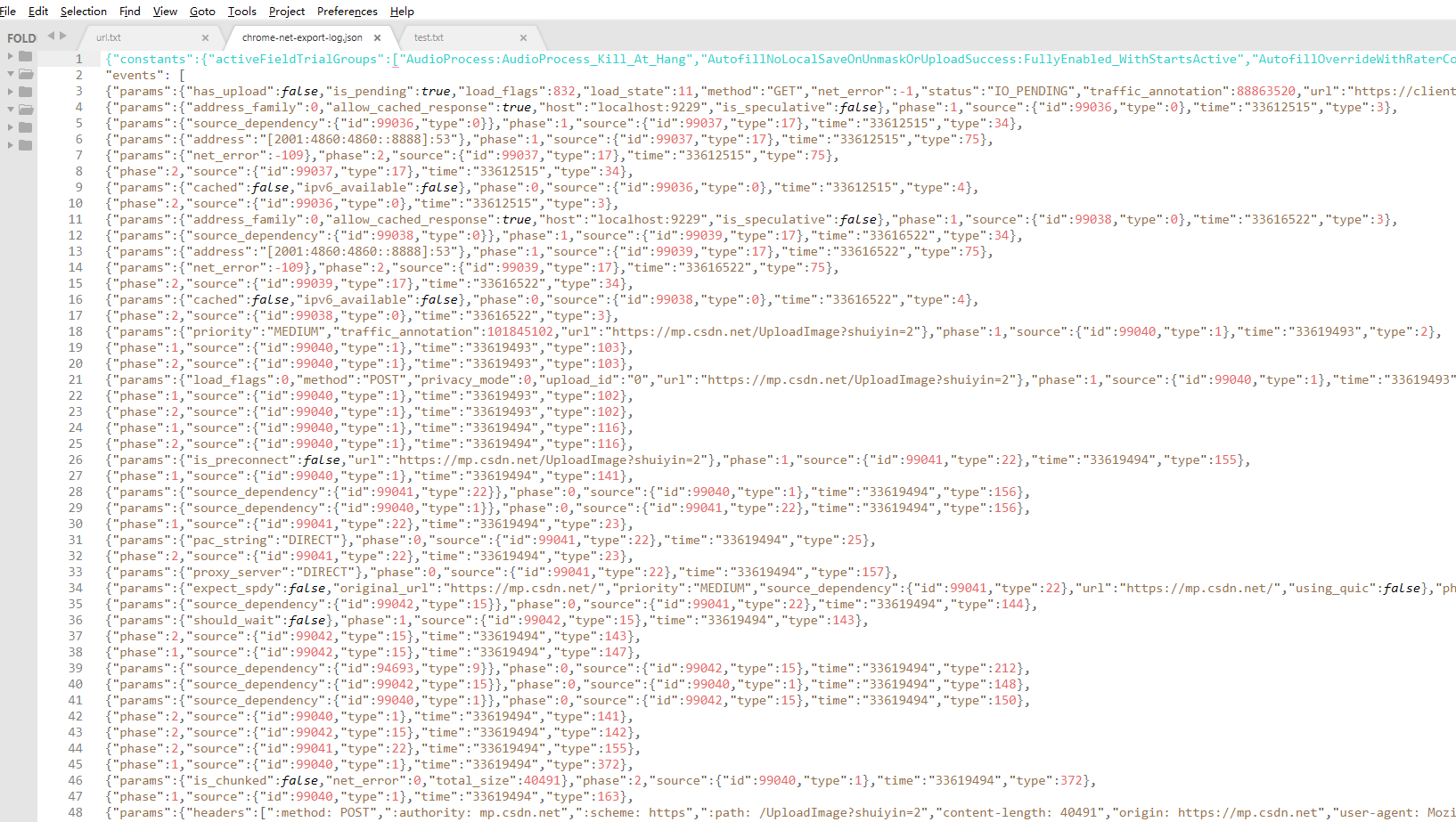
Task: Go to next tab with right arrow
Action: [x=63, y=36]
